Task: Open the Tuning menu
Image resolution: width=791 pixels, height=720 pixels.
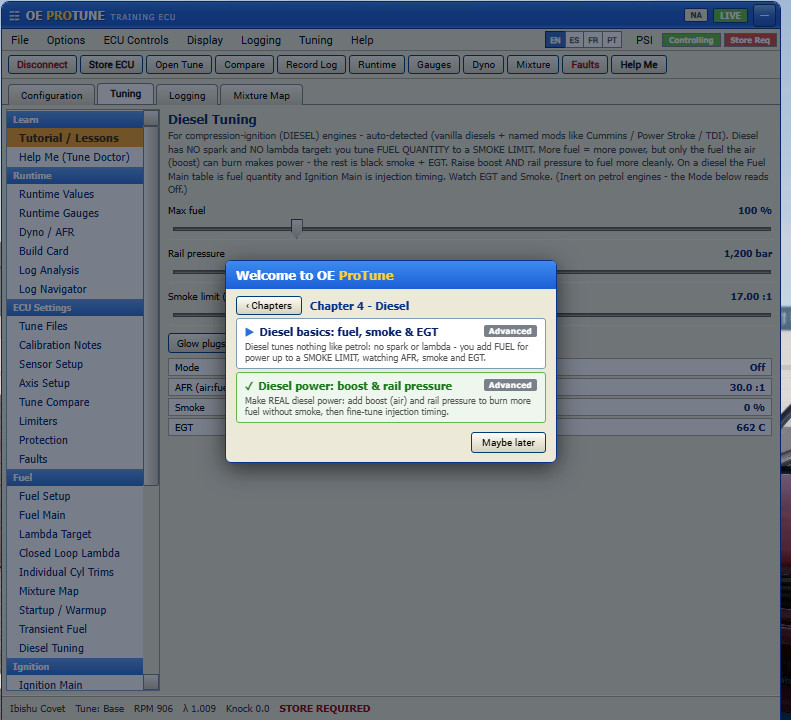Action: pos(315,40)
